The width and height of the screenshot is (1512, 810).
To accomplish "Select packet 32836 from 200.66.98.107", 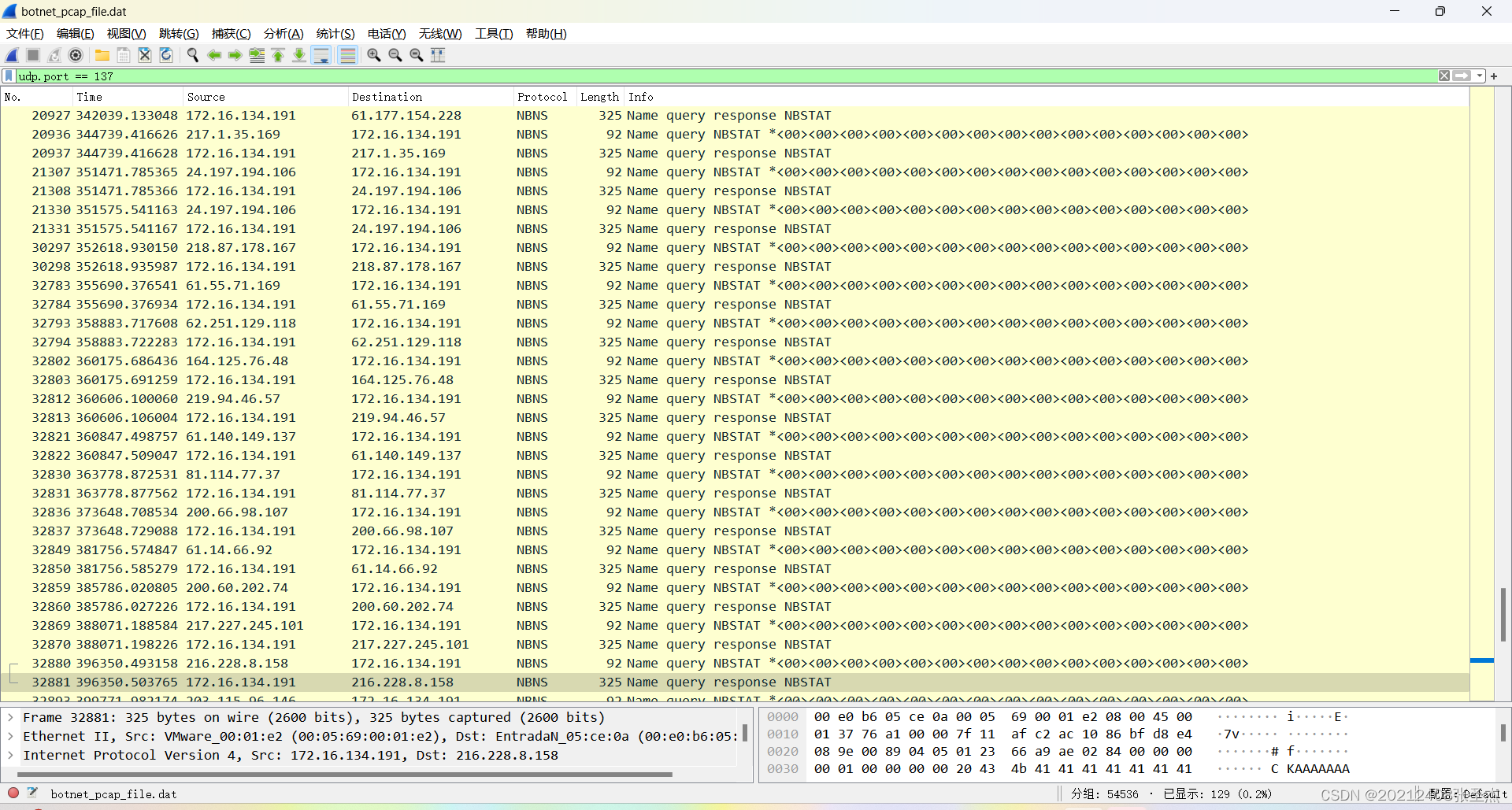I will (735, 512).
